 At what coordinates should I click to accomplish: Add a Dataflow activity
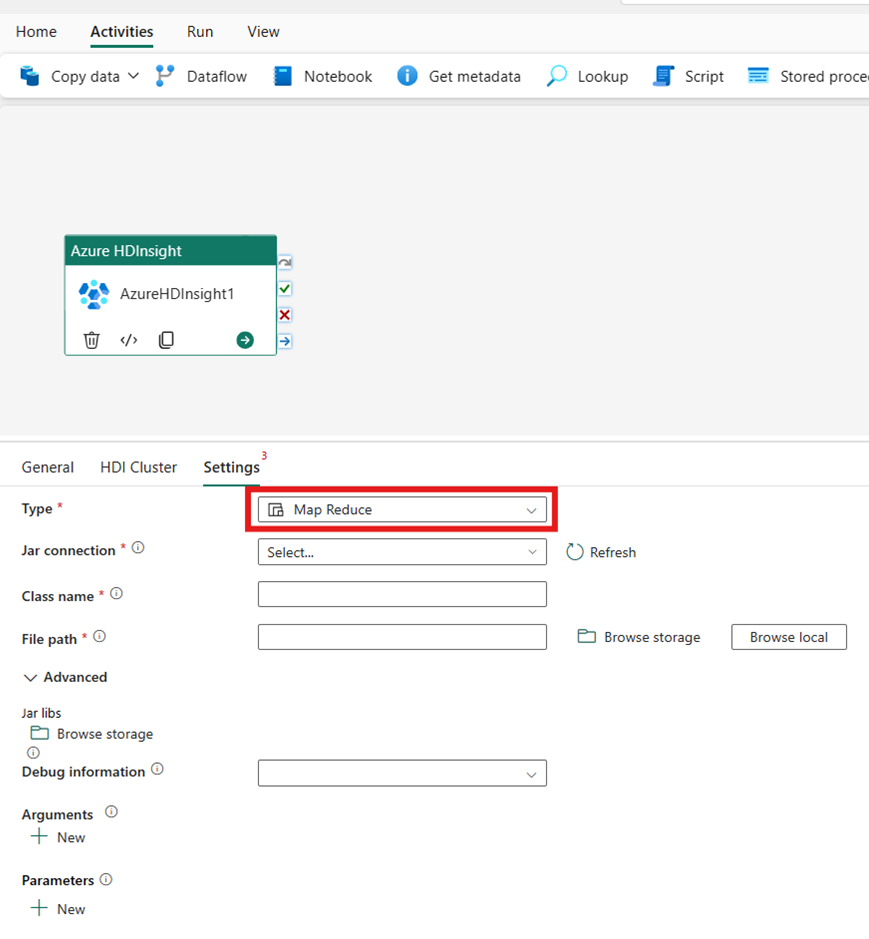201,77
